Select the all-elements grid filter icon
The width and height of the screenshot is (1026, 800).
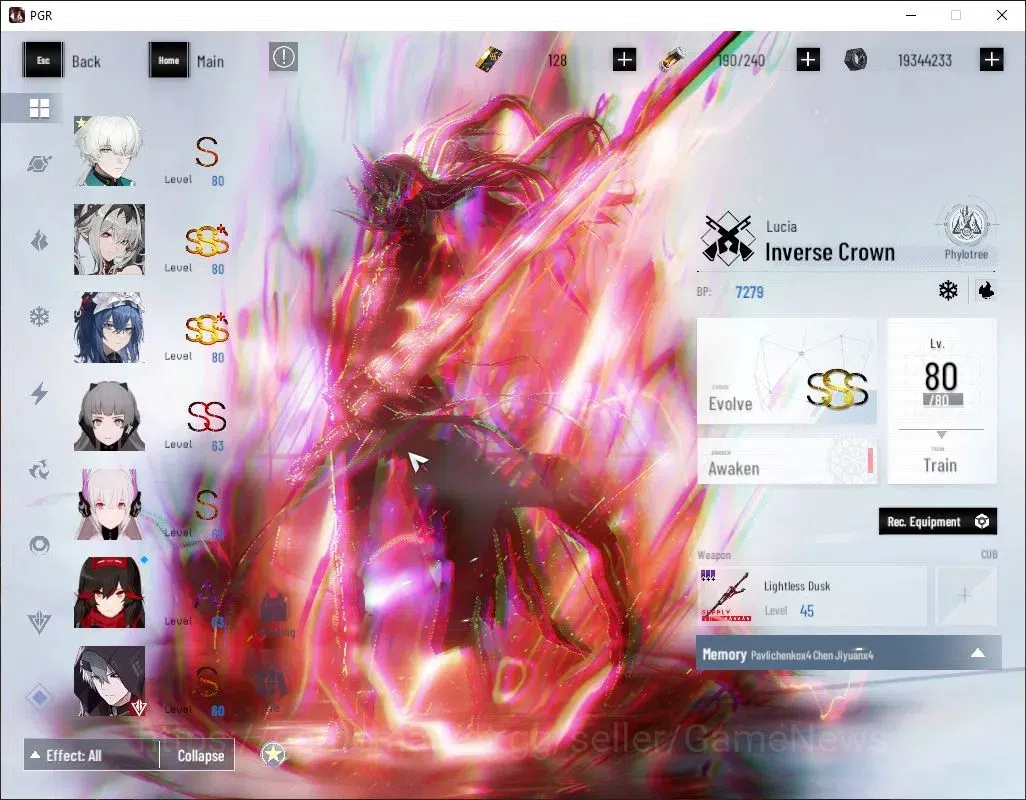[39, 108]
